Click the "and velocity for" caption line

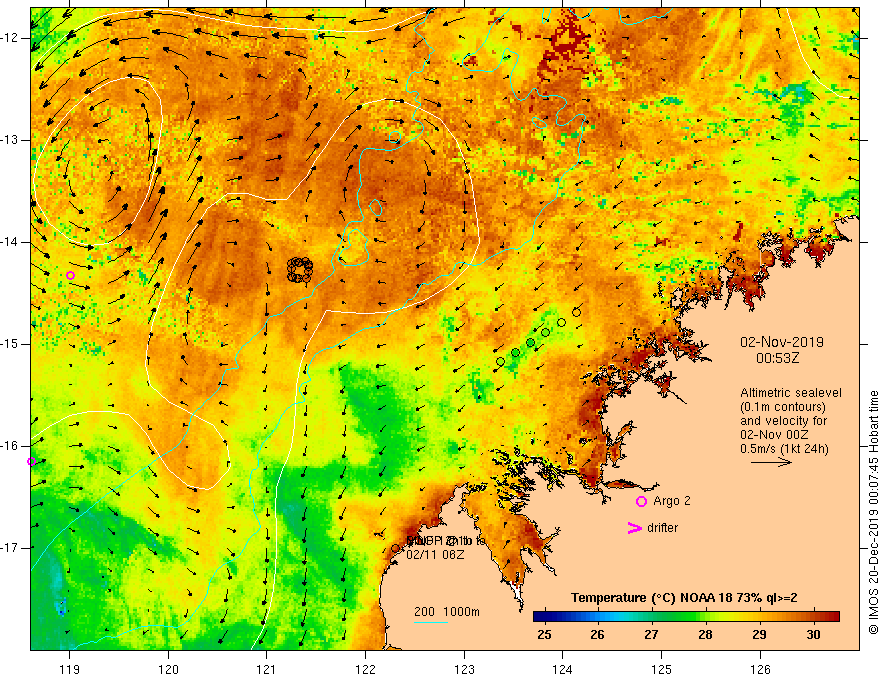pos(783,421)
